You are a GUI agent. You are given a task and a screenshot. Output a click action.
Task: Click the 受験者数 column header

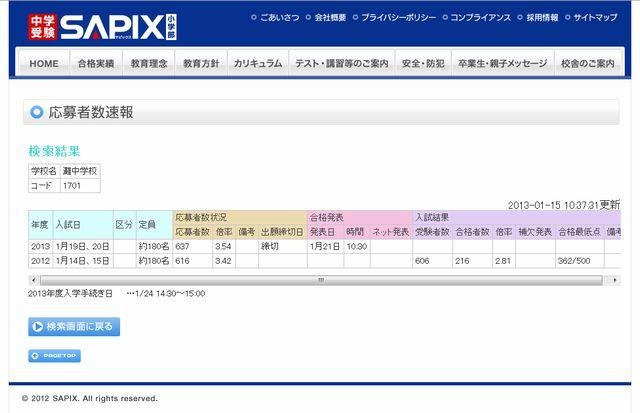432,232
